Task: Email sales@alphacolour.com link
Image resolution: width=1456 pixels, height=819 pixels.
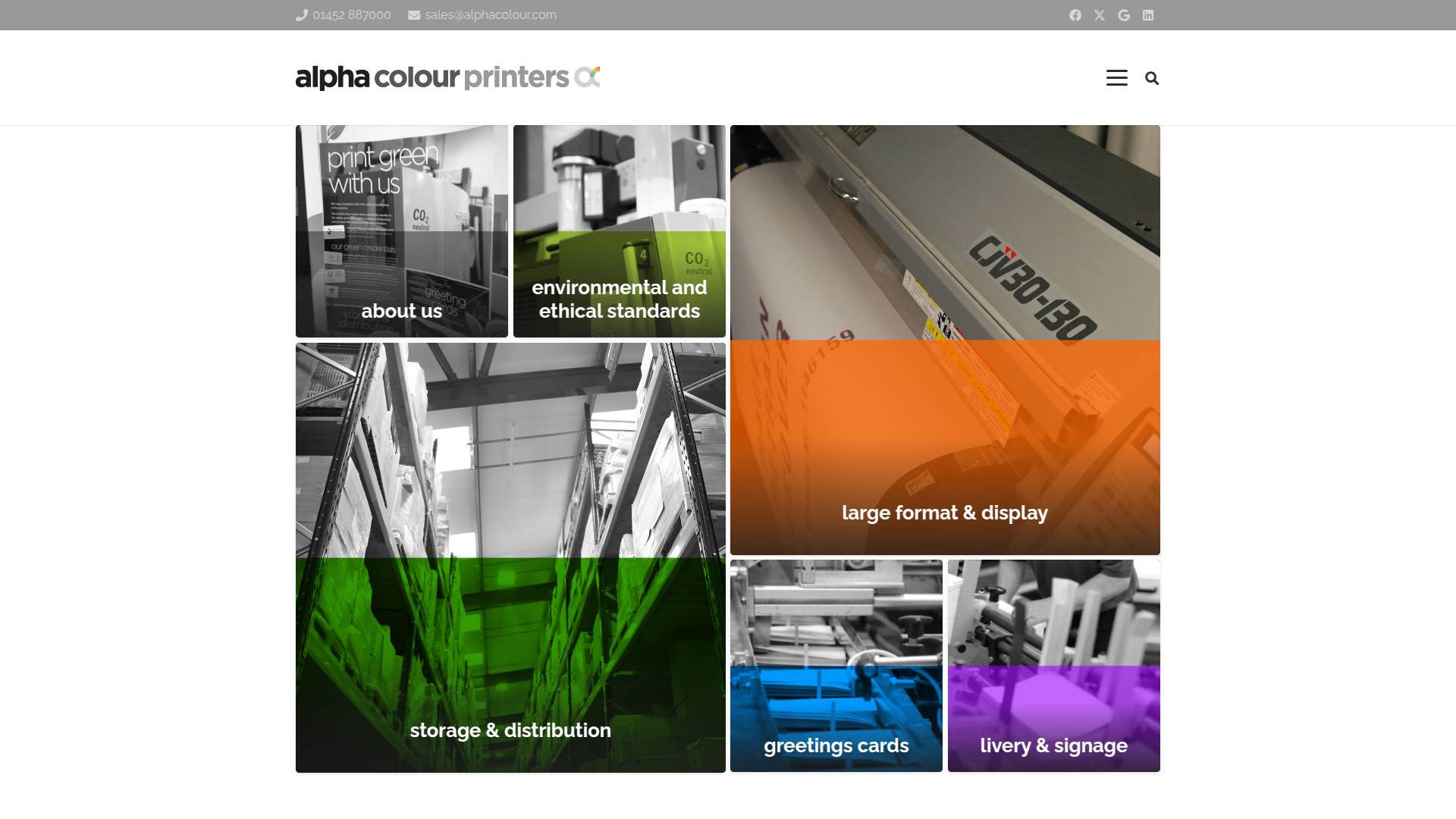Action: click(491, 15)
